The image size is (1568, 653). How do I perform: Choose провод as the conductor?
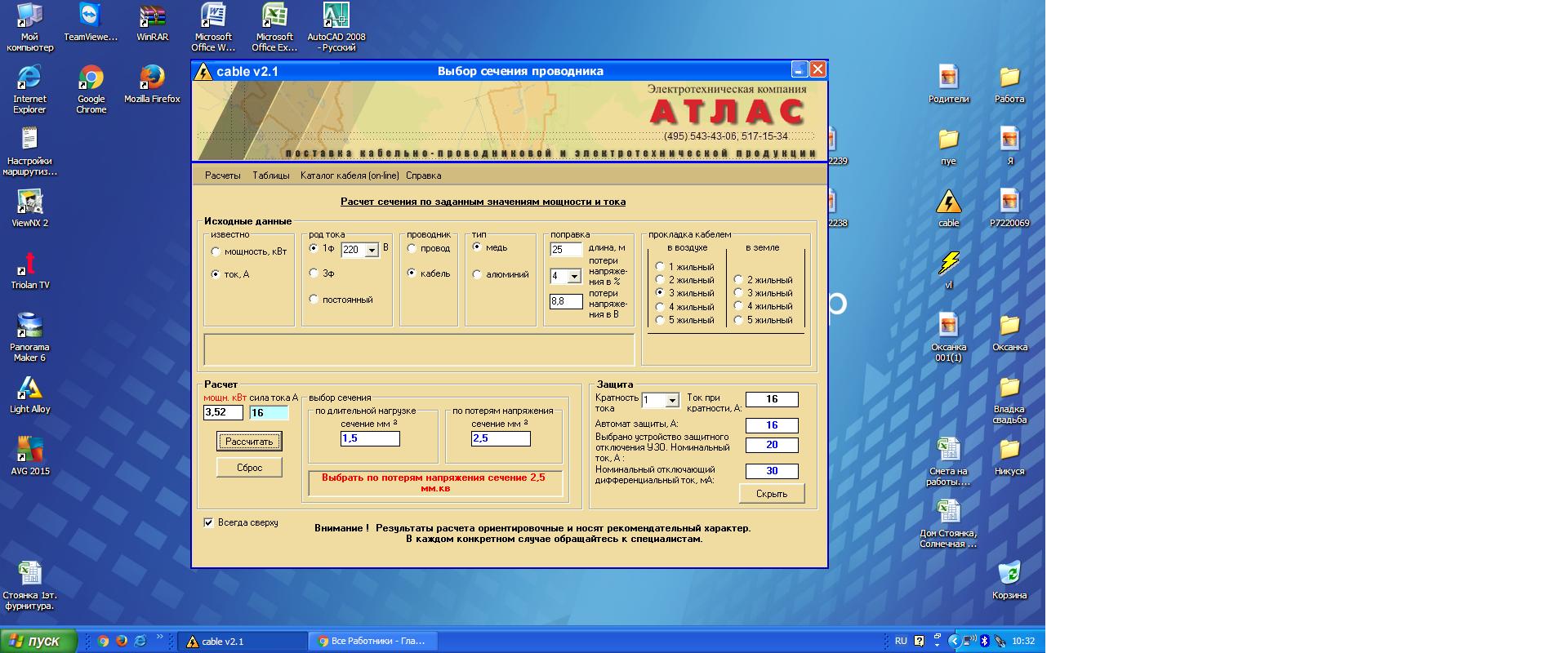point(412,248)
